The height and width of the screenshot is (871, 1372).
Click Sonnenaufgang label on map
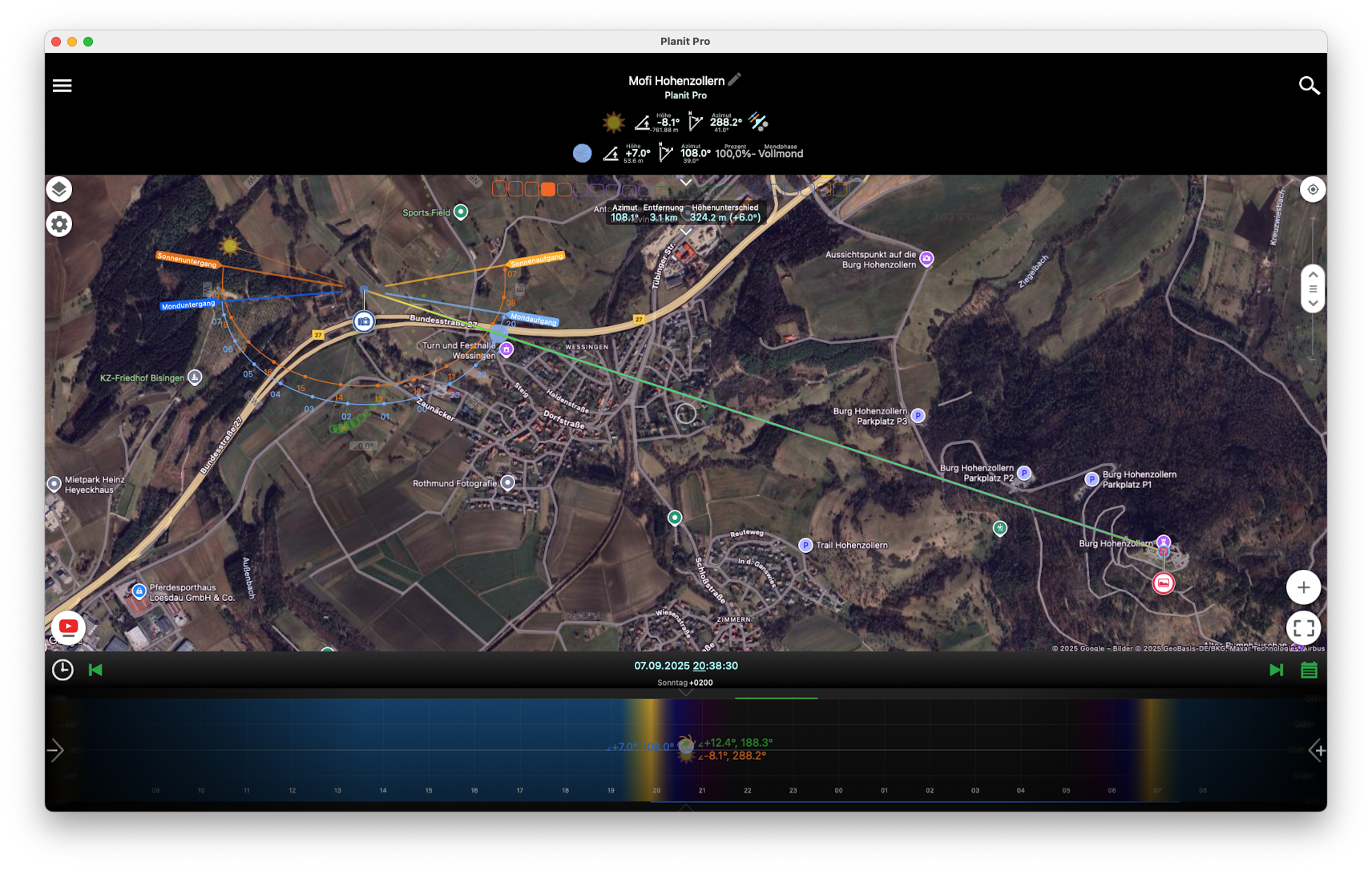(x=537, y=260)
